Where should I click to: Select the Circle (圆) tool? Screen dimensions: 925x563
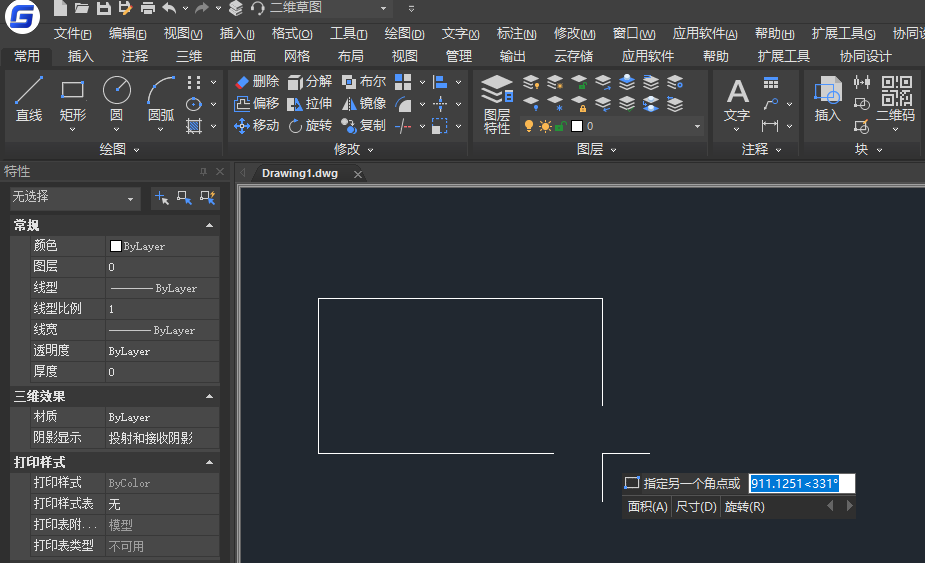pyautogui.click(x=116, y=99)
